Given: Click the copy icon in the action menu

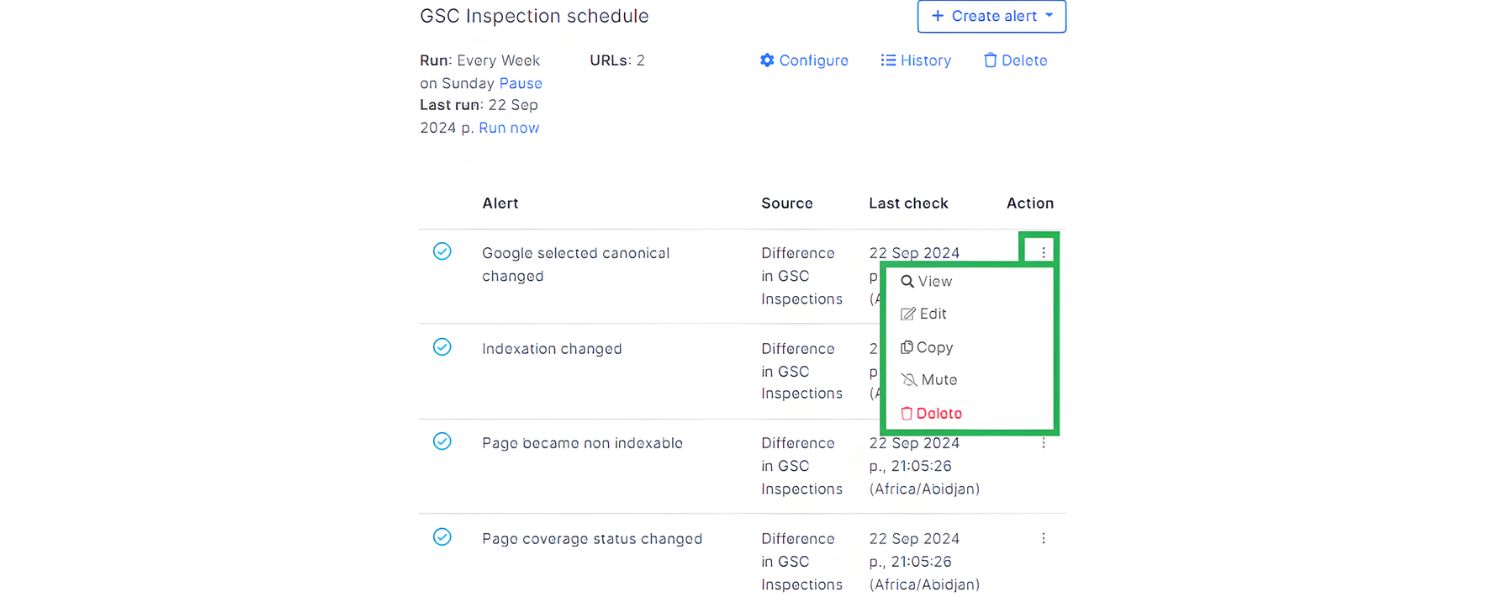Looking at the screenshot, I should 907,347.
